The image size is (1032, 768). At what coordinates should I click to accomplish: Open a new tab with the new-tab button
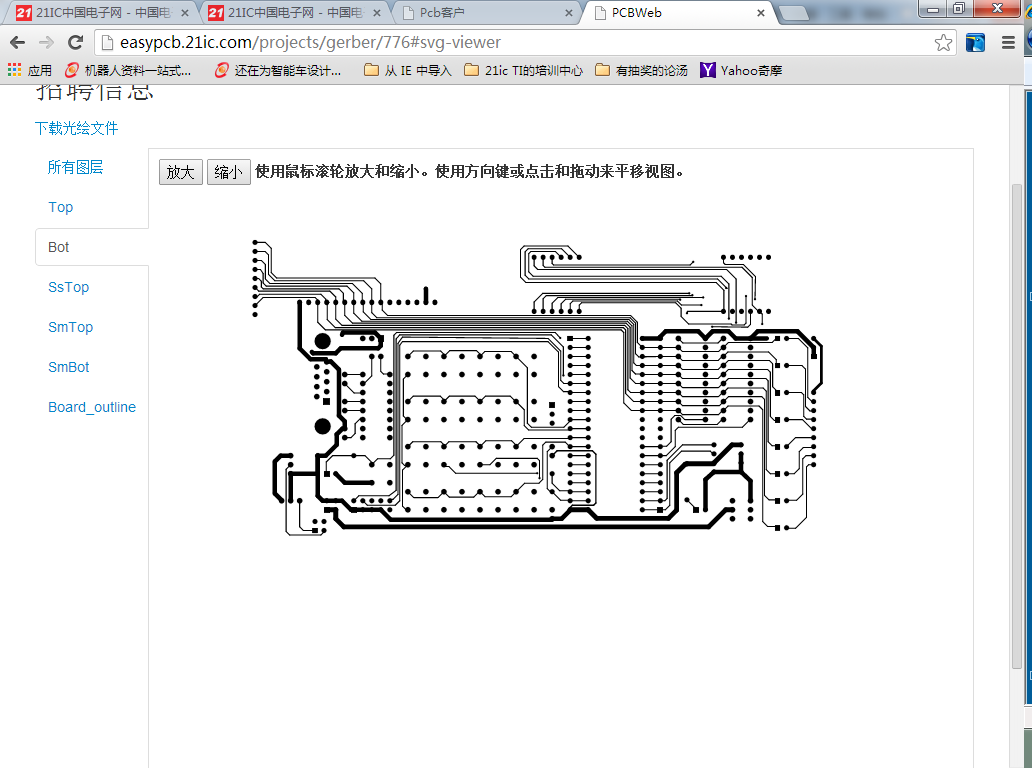(794, 13)
